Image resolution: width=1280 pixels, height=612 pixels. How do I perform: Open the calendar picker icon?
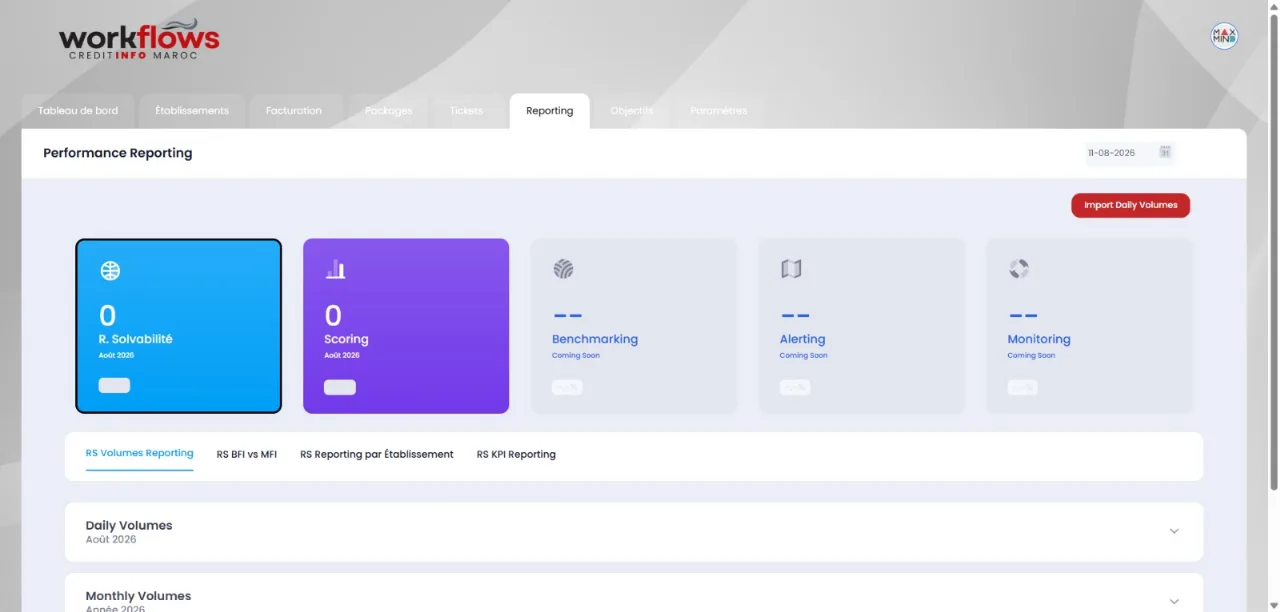[1165, 152]
